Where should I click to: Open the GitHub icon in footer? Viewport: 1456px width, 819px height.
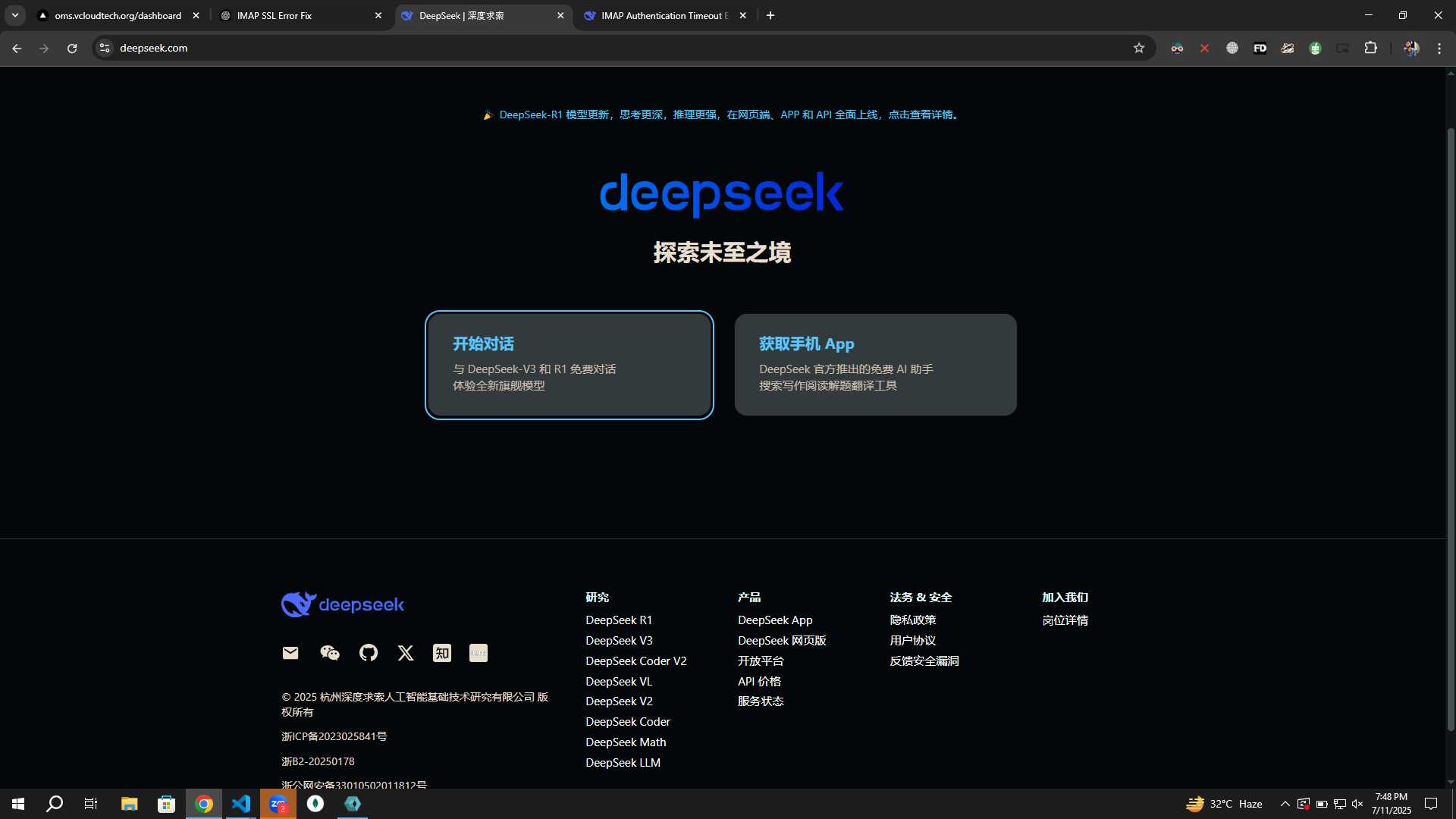click(369, 653)
